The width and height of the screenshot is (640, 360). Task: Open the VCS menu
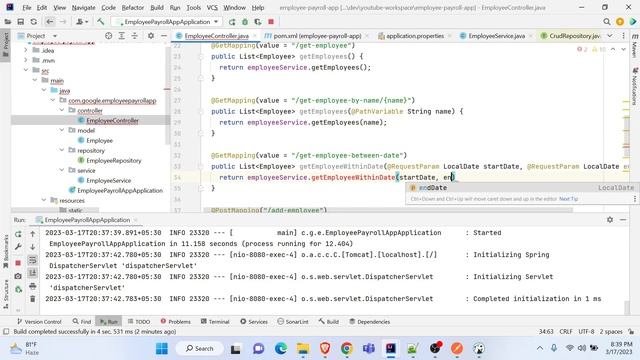coord(212,7)
